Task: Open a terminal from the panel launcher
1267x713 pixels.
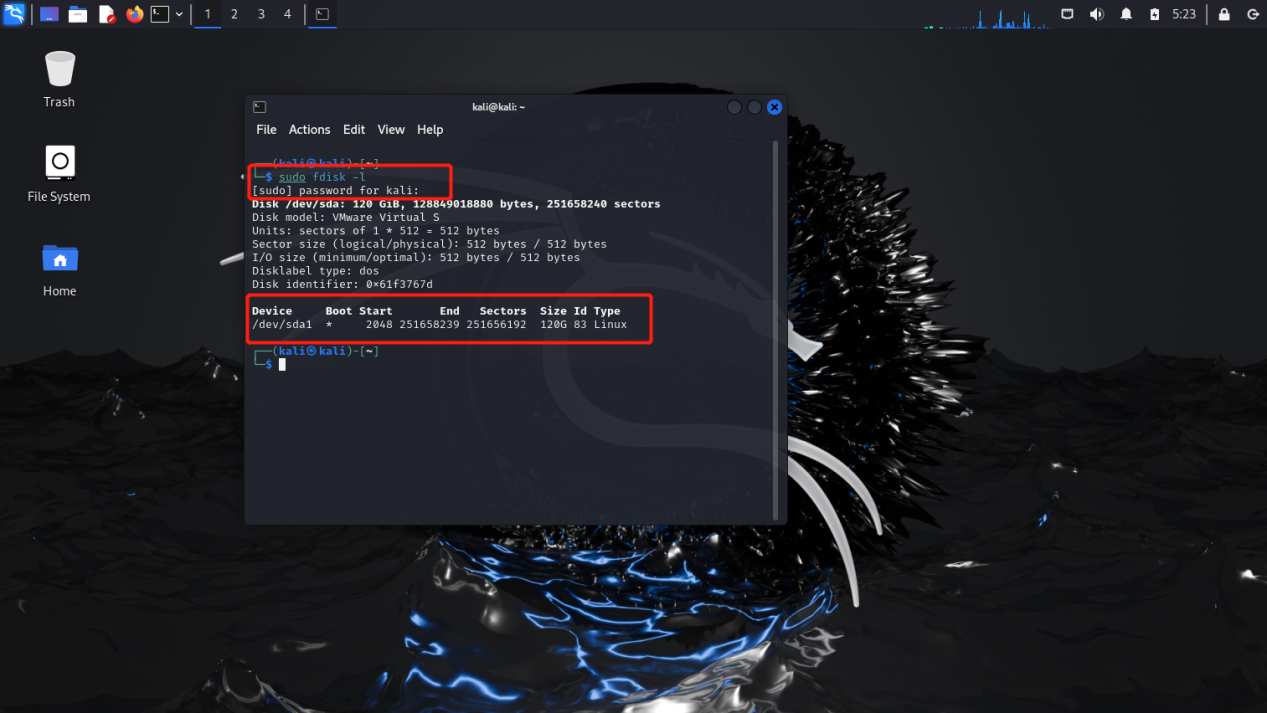Action: [160, 14]
